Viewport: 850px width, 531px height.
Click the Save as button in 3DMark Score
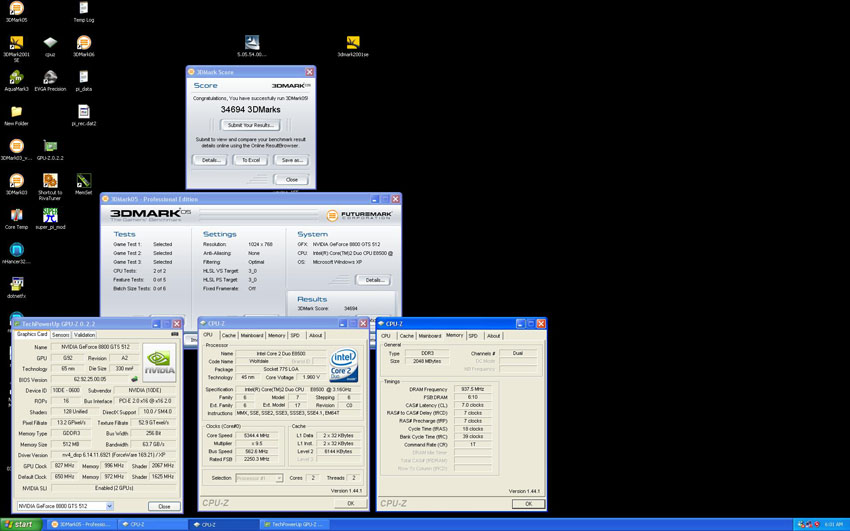[x=292, y=160]
